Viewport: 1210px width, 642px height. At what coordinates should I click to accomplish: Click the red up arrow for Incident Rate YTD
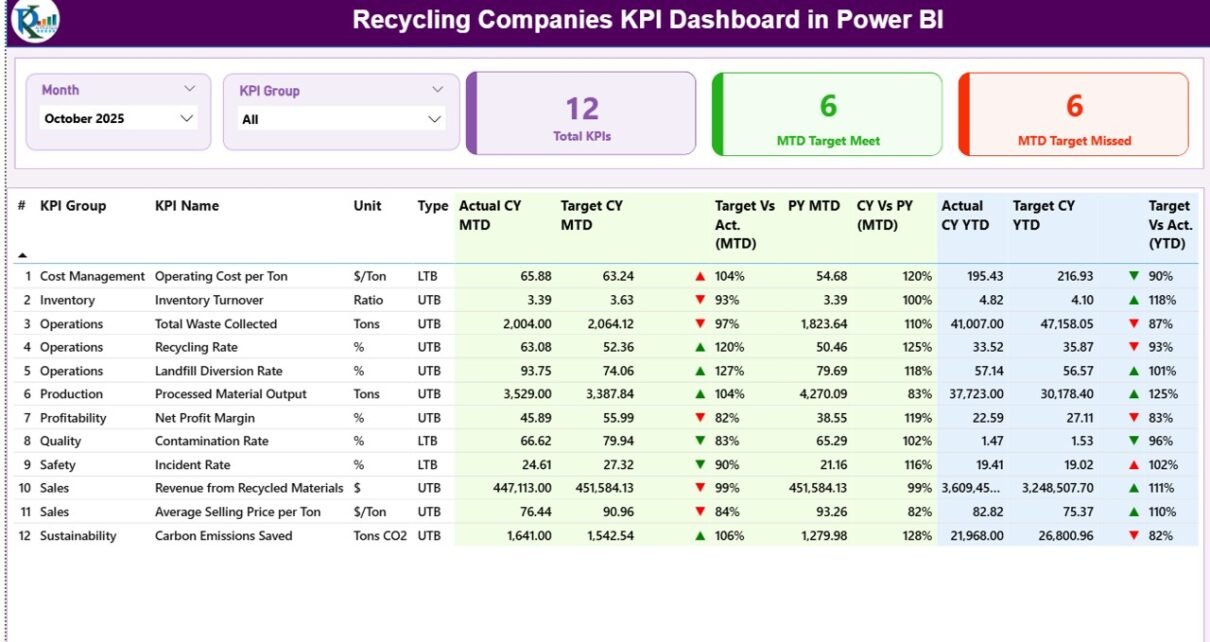[x=1133, y=465]
